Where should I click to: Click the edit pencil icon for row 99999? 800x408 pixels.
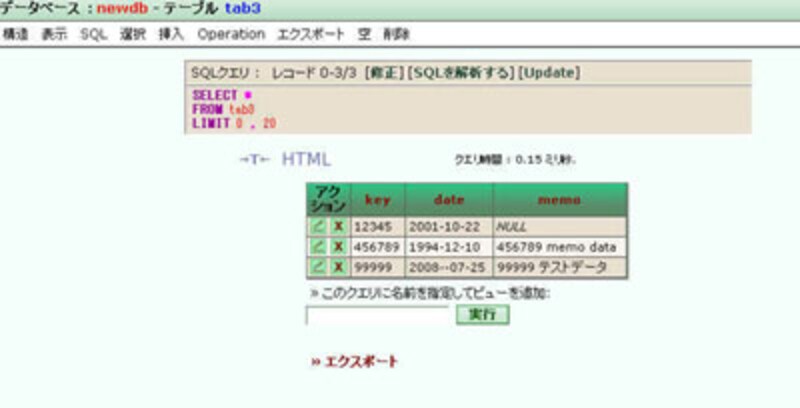coord(319,267)
